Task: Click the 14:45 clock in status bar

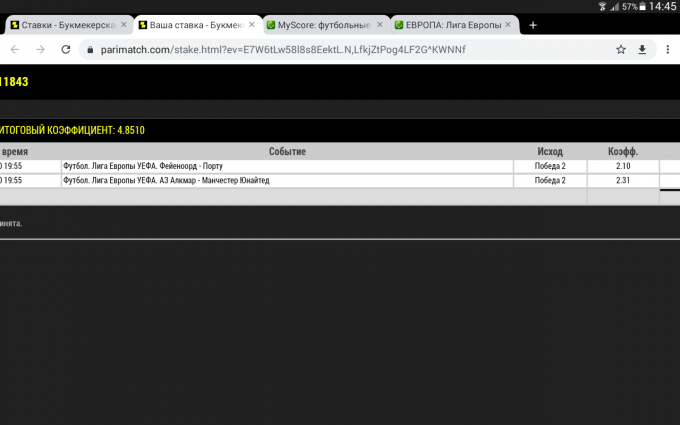Action: coord(662,6)
